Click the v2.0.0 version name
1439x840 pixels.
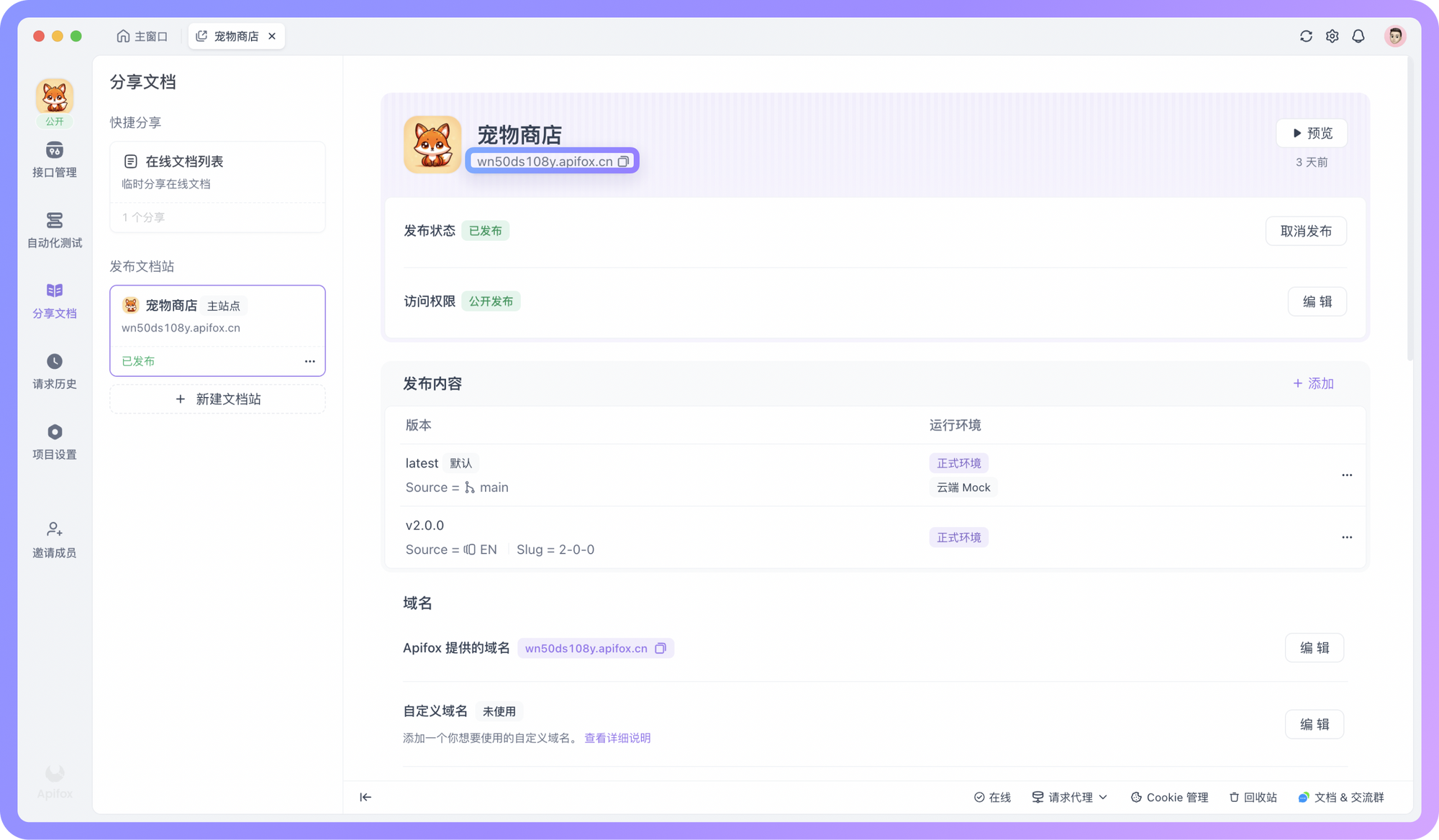425,526
